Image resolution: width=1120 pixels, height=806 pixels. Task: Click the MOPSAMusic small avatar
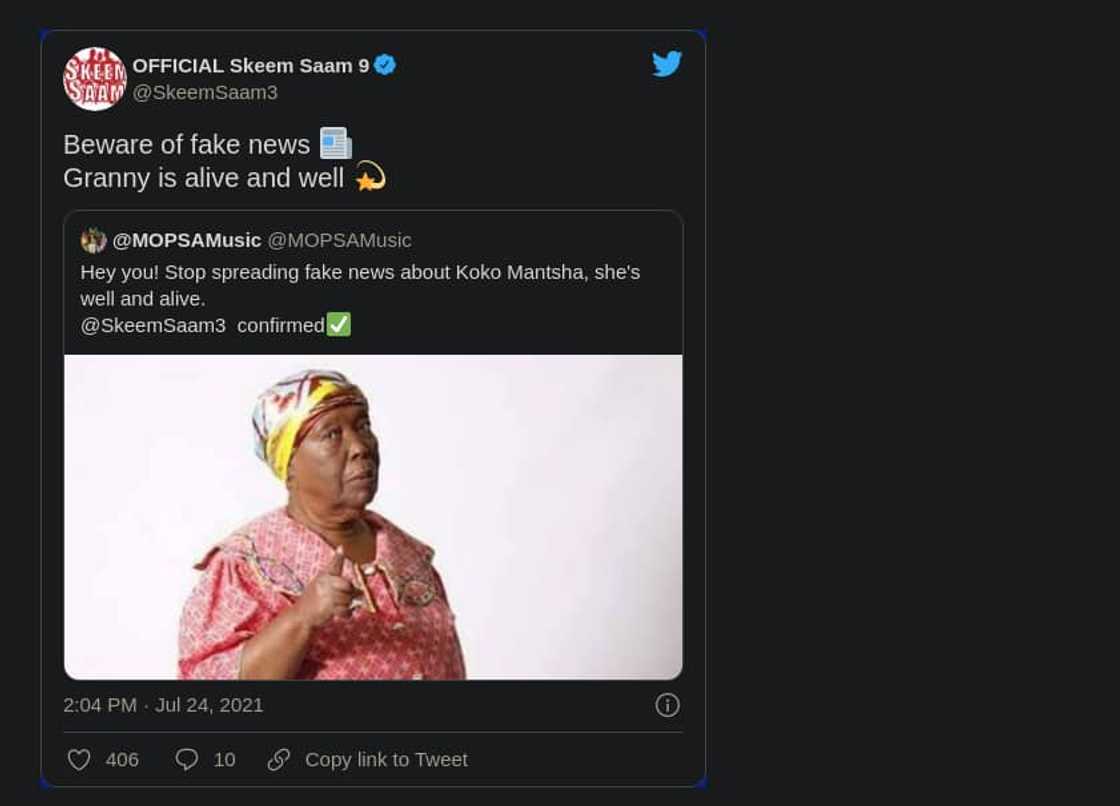94,241
